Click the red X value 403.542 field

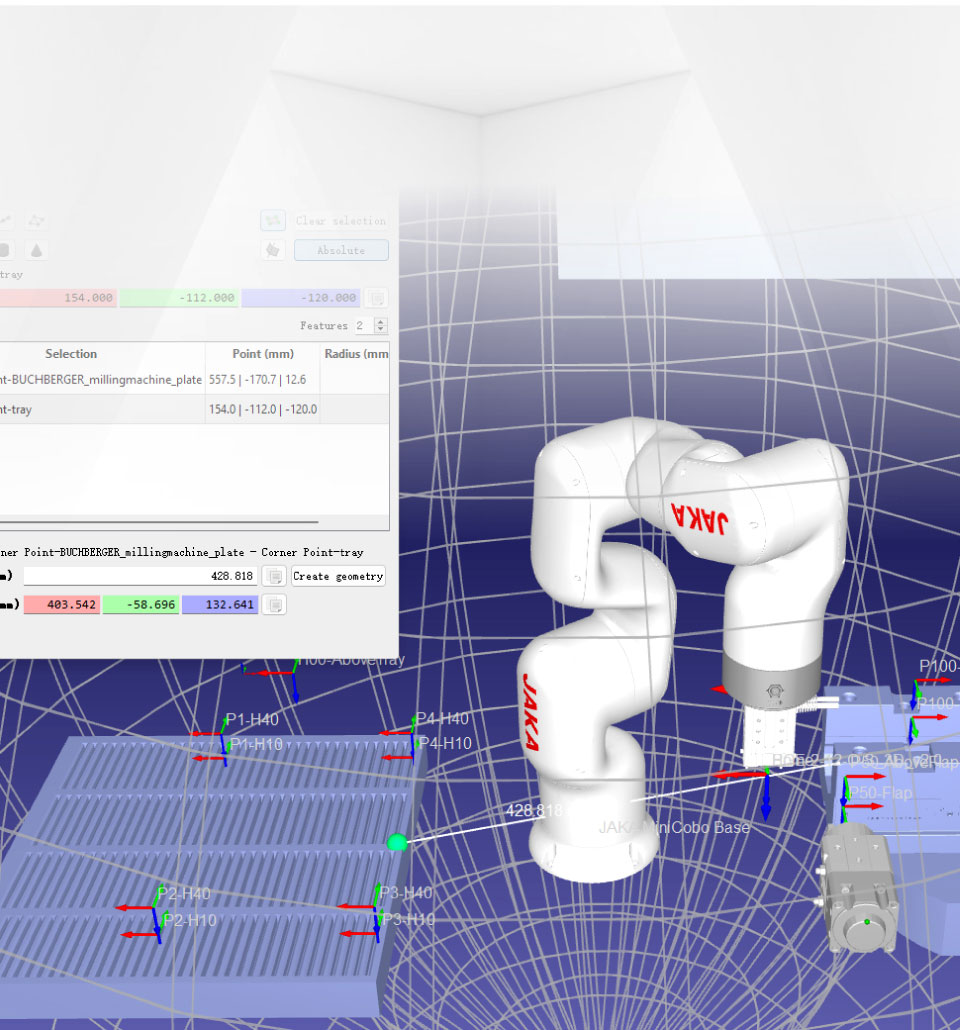[62, 604]
